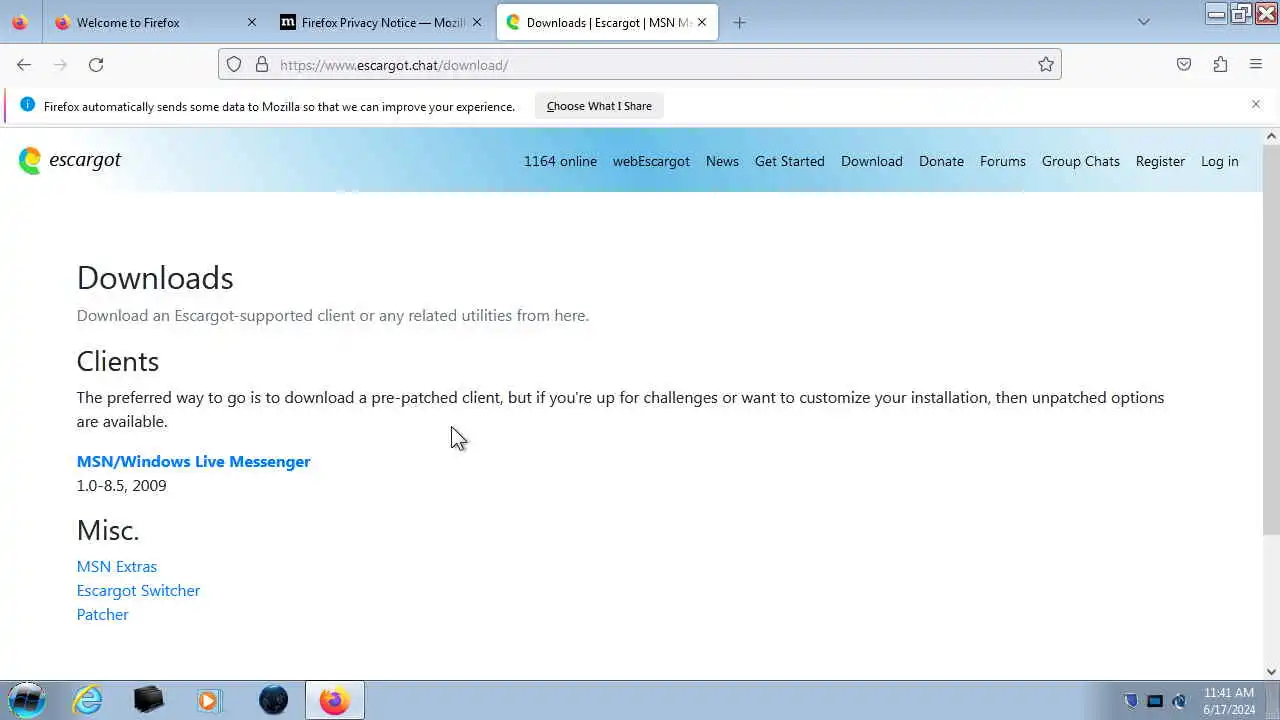Open the media player taskbar icon
The height and width of the screenshot is (720, 1280).
(209, 700)
